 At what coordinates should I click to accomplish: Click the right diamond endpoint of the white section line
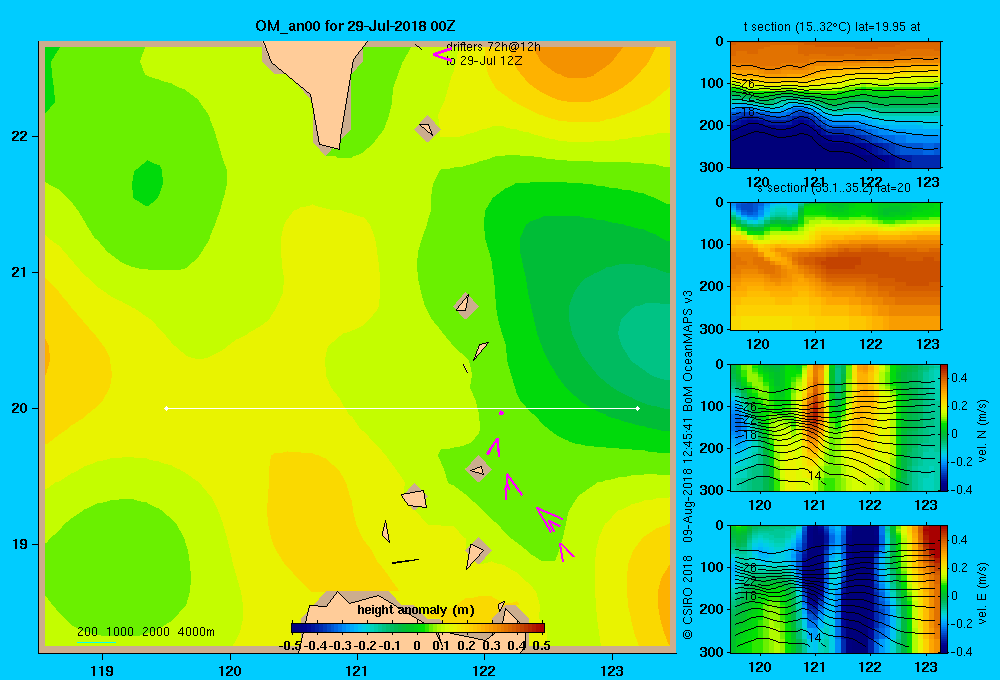[638, 408]
